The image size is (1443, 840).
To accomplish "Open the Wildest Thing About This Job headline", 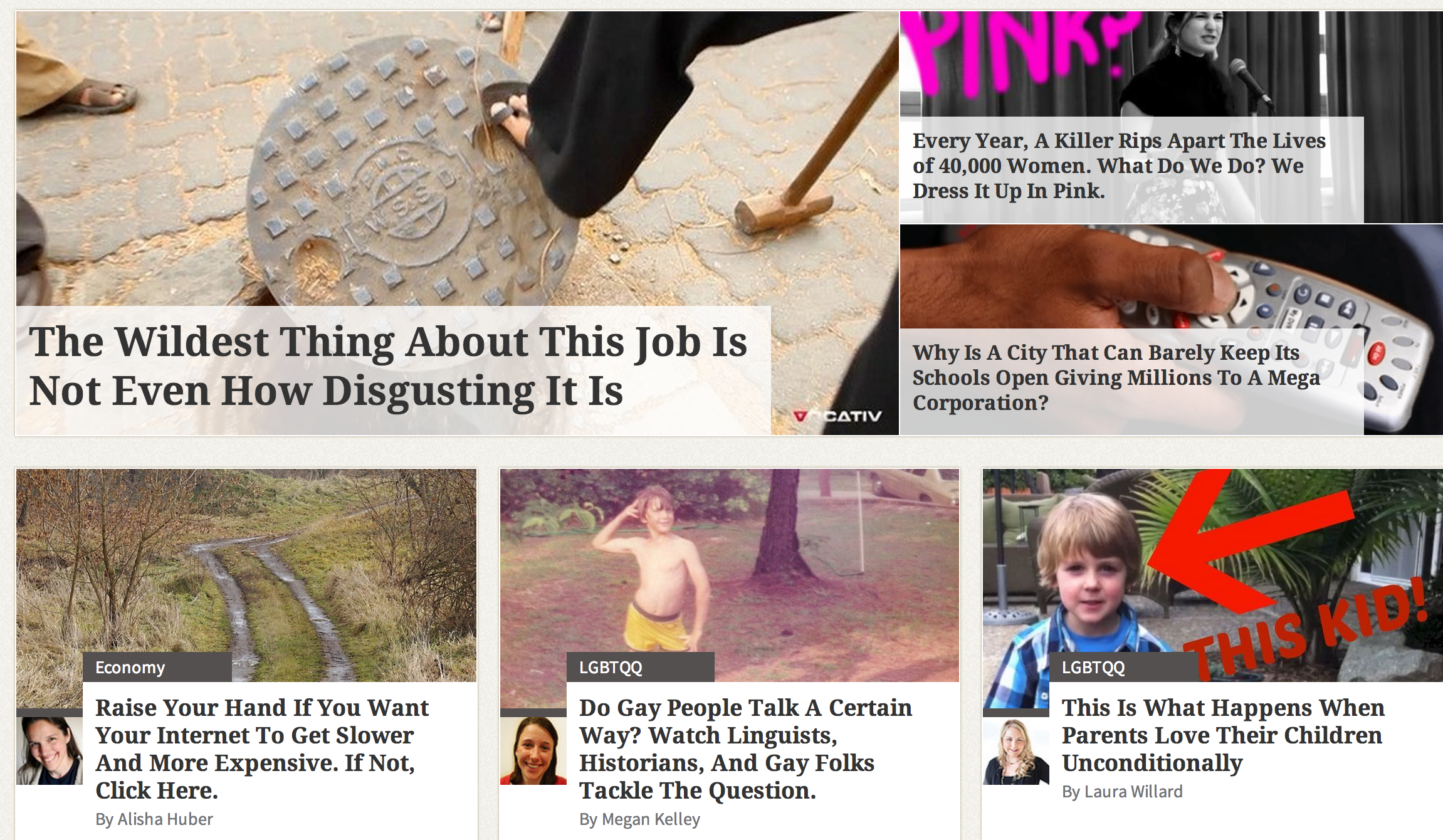I will [x=389, y=366].
